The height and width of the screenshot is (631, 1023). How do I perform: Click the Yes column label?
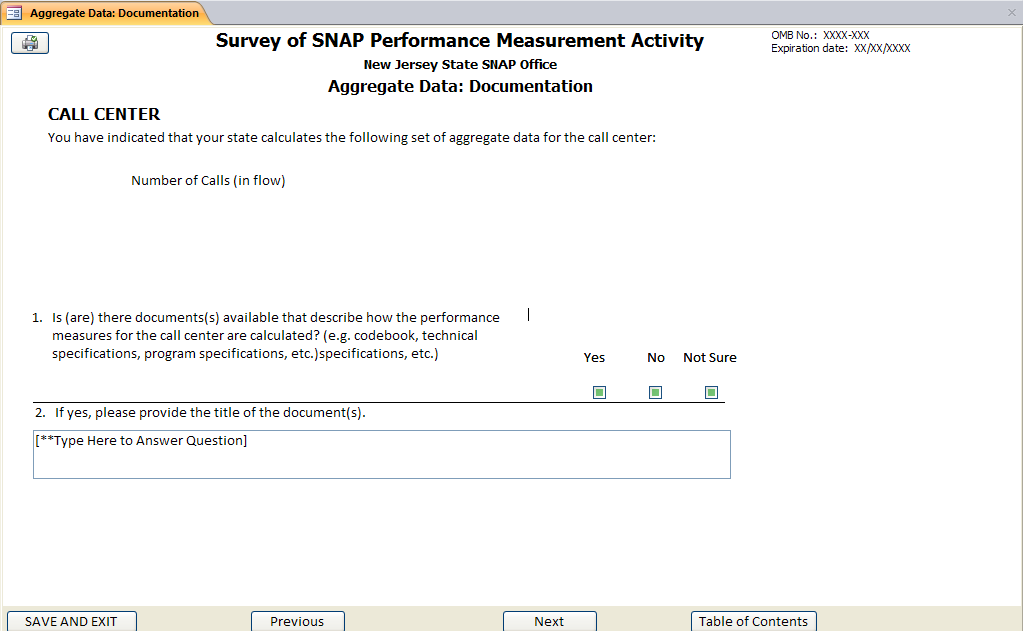(x=594, y=358)
